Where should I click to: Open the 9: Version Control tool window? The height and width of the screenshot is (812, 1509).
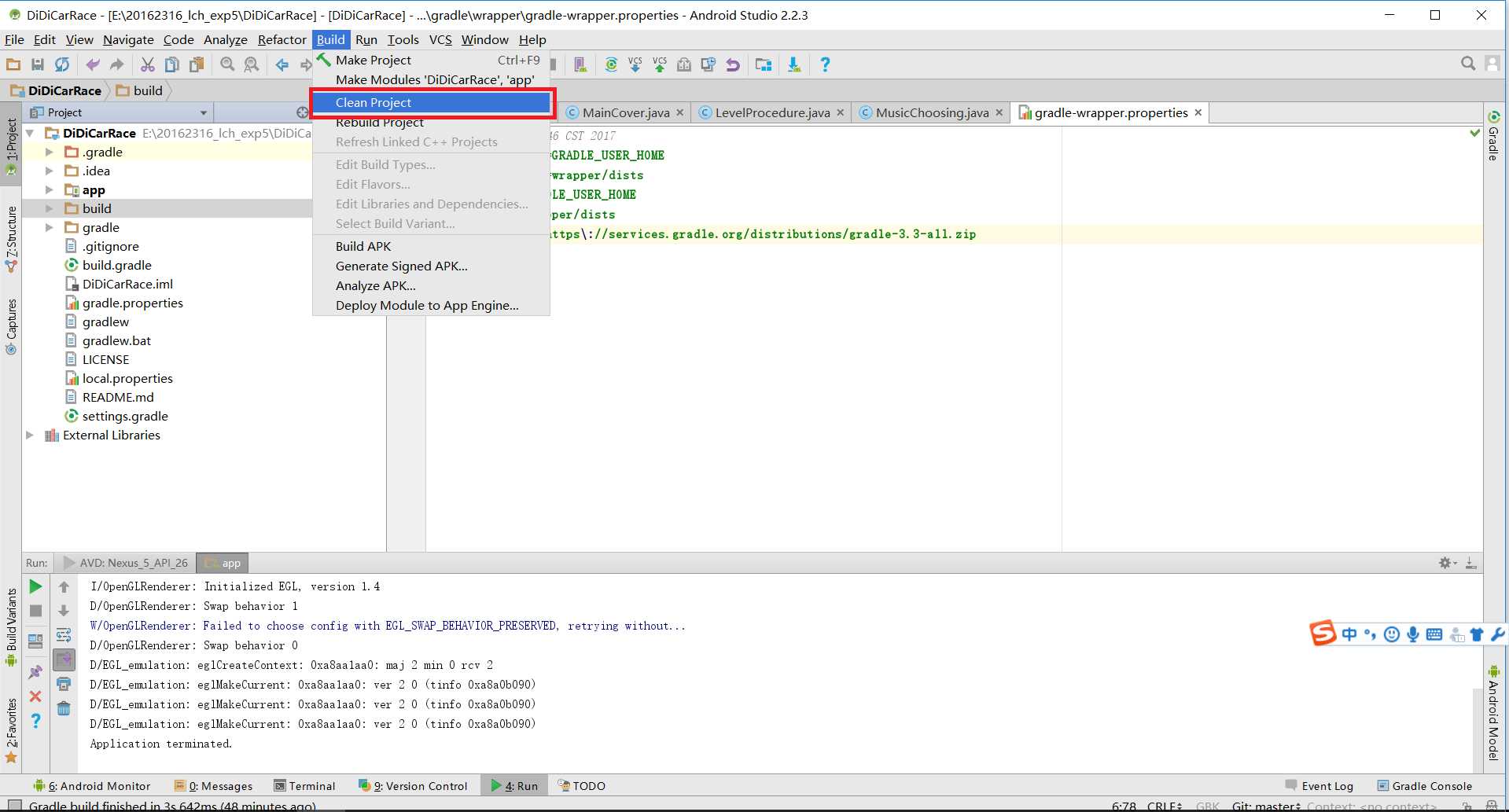coord(413,785)
